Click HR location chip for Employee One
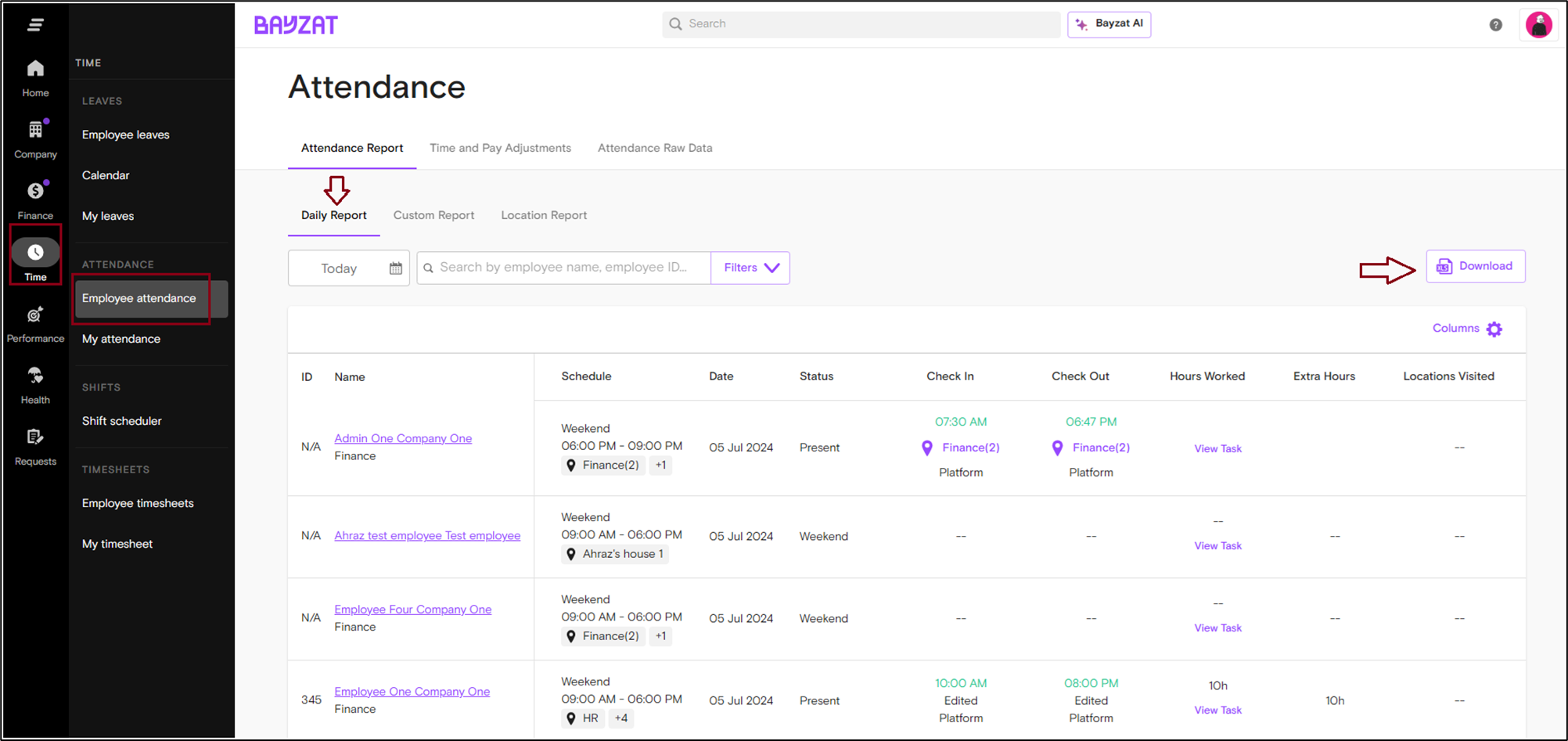Viewport: 1568px width, 741px height. pyautogui.click(x=583, y=718)
